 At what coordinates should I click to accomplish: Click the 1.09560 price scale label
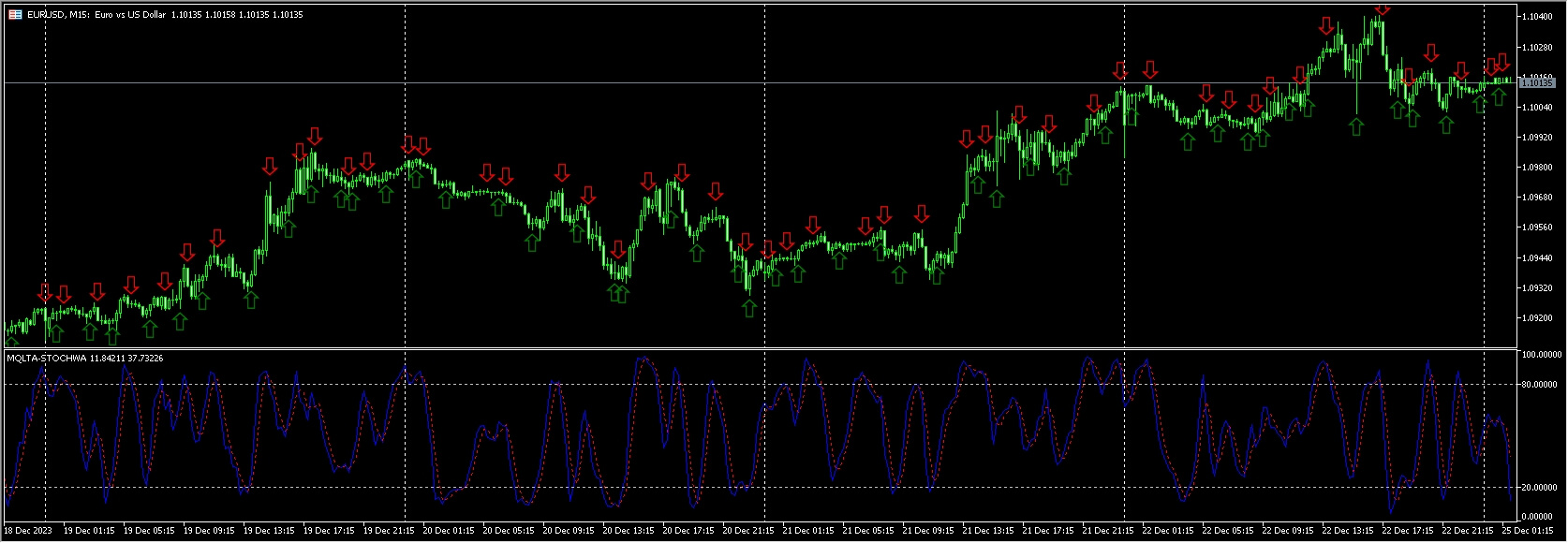[x=1537, y=227]
